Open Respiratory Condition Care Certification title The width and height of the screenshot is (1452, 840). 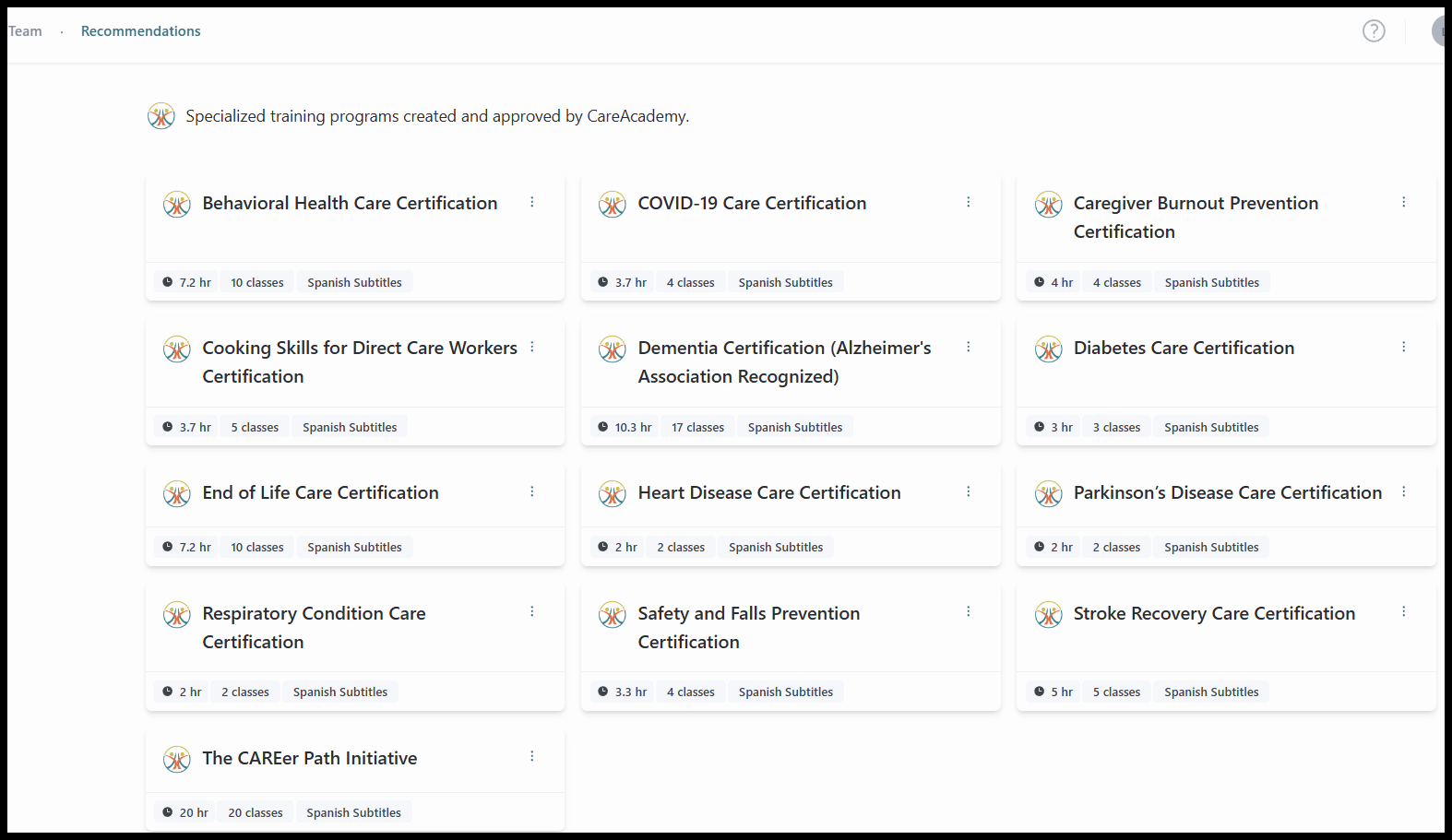(314, 627)
